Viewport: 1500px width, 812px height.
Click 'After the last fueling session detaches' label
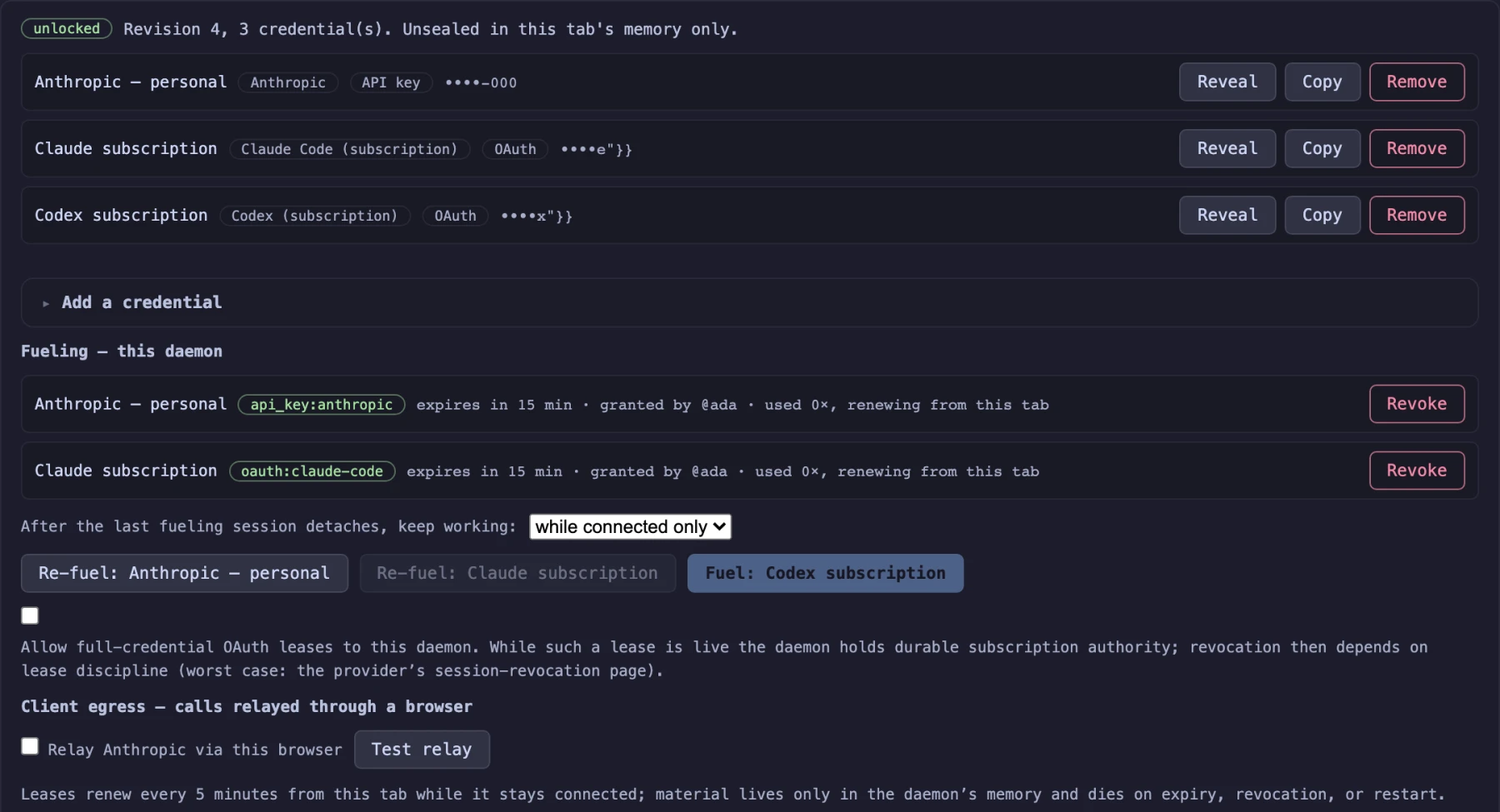(x=268, y=526)
